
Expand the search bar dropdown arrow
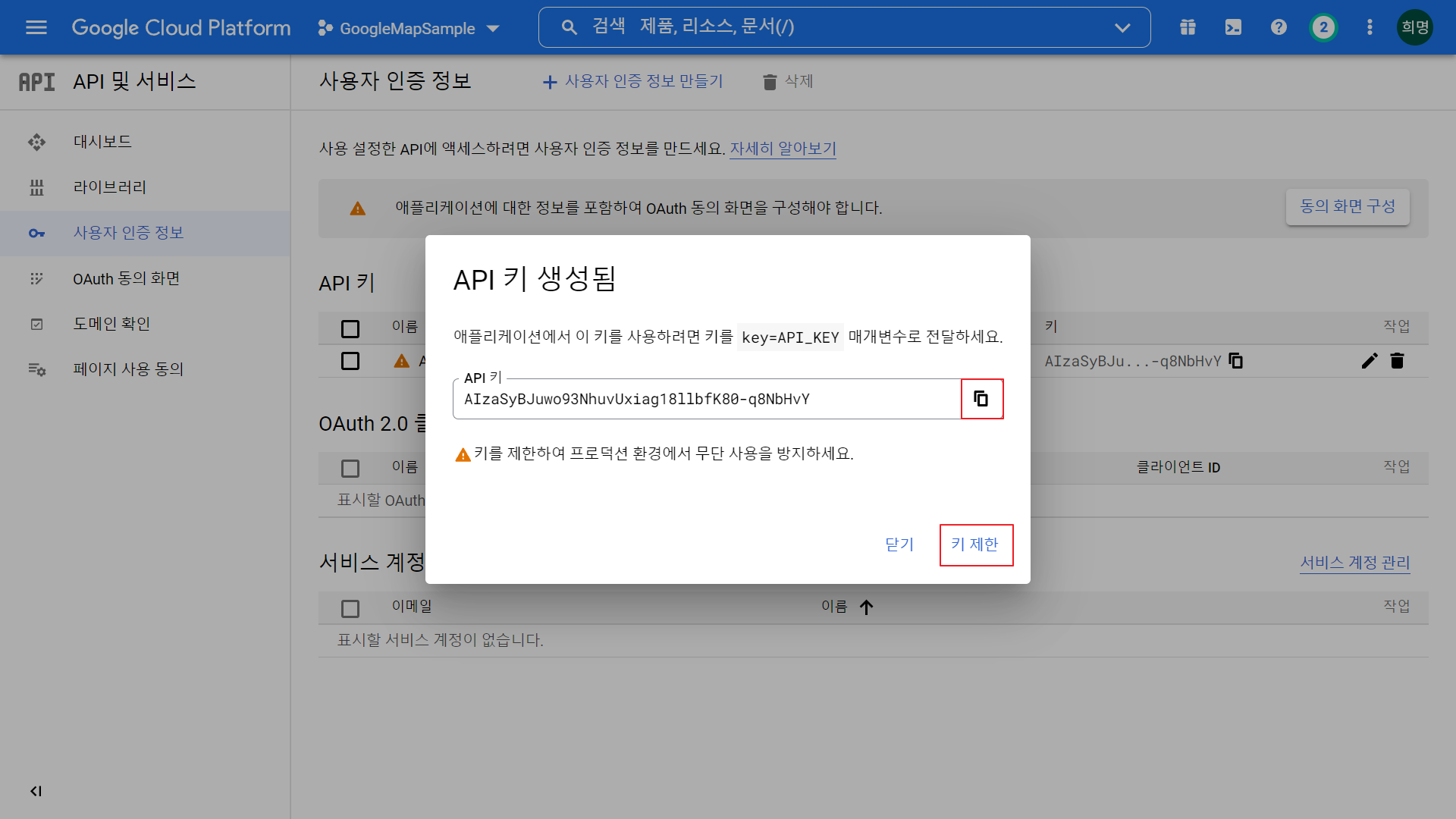(x=1122, y=28)
